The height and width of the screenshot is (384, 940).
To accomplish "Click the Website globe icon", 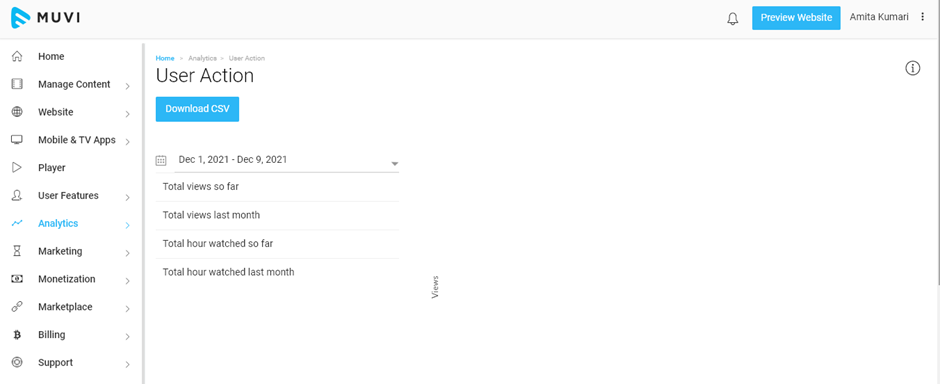I will pyautogui.click(x=17, y=112).
